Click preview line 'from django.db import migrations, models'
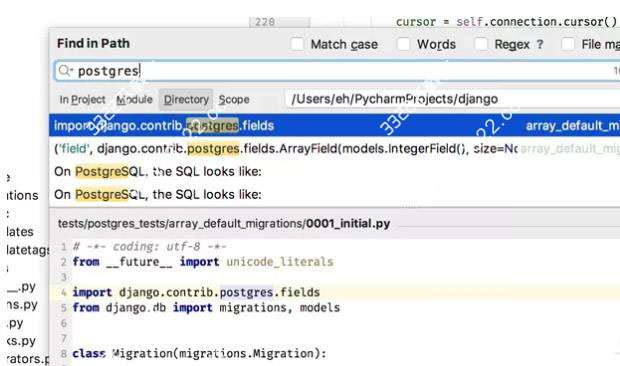620x366 pixels. click(206, 308)
